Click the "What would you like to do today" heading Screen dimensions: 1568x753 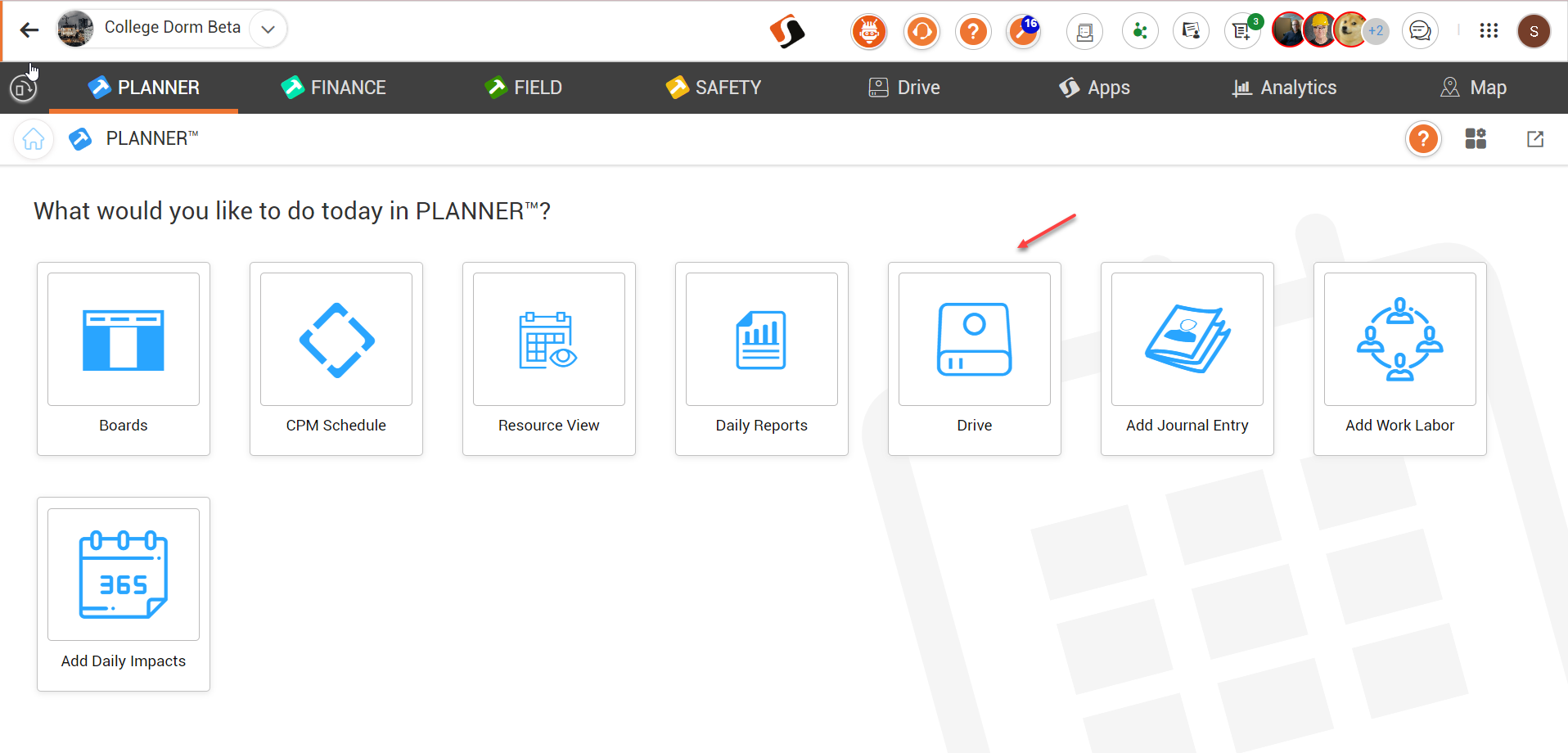(292, 211)
